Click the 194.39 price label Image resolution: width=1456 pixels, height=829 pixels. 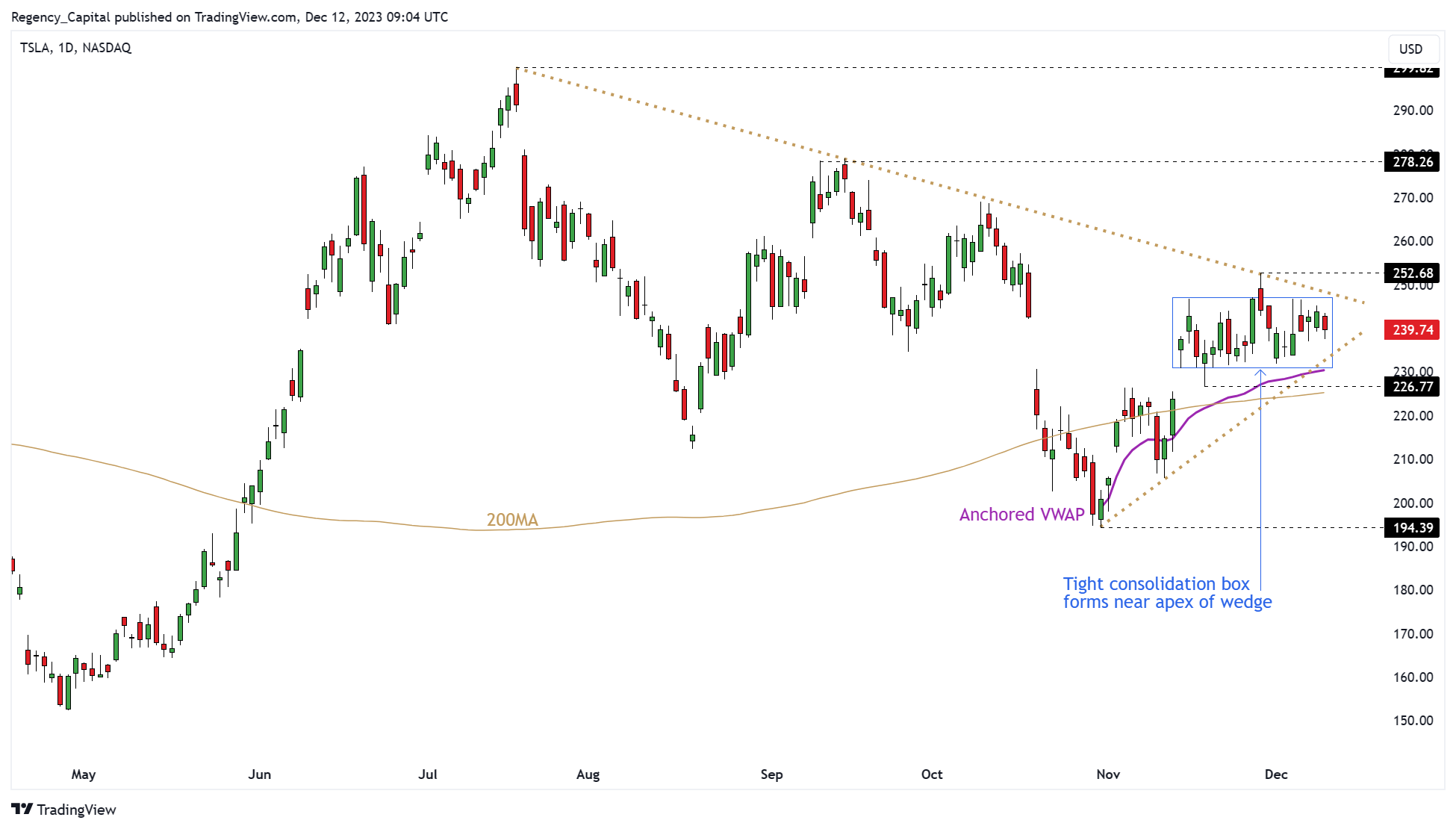[x=1411, y=527]
